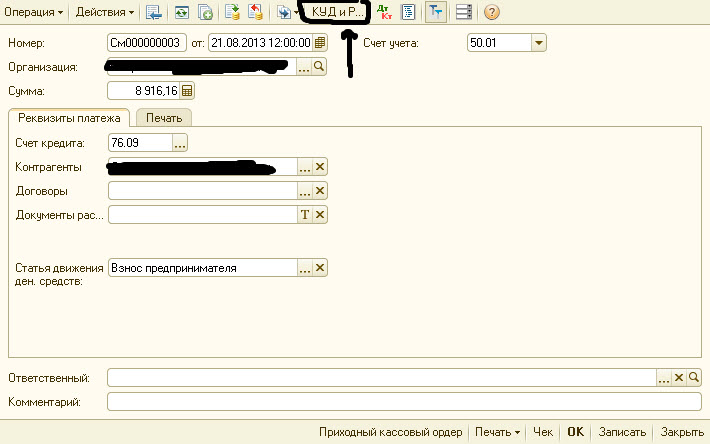Open help with the question mark icon
The width and height of the screenshot is (710, 444).
tap(491, 12)
